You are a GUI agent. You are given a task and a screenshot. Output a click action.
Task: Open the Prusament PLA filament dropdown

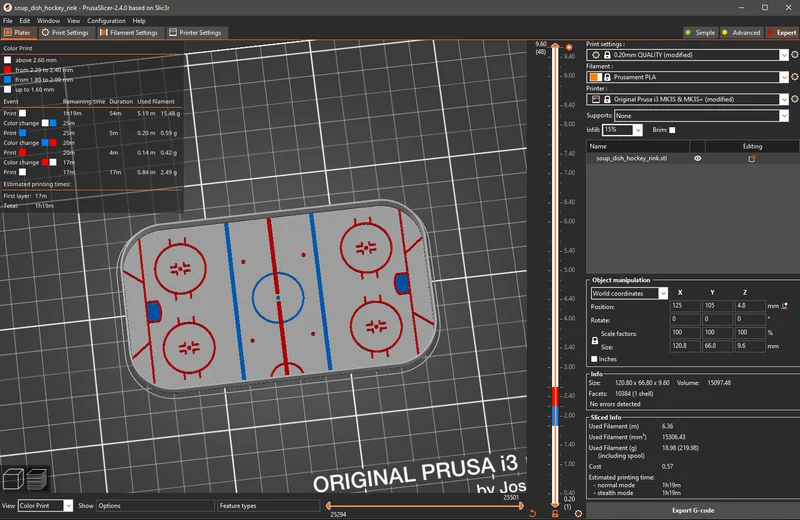784,77
